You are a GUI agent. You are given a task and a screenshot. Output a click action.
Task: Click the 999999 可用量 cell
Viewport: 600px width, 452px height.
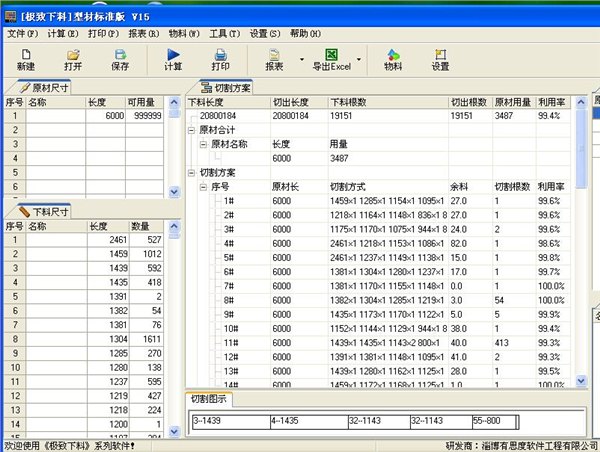(145, 116)
